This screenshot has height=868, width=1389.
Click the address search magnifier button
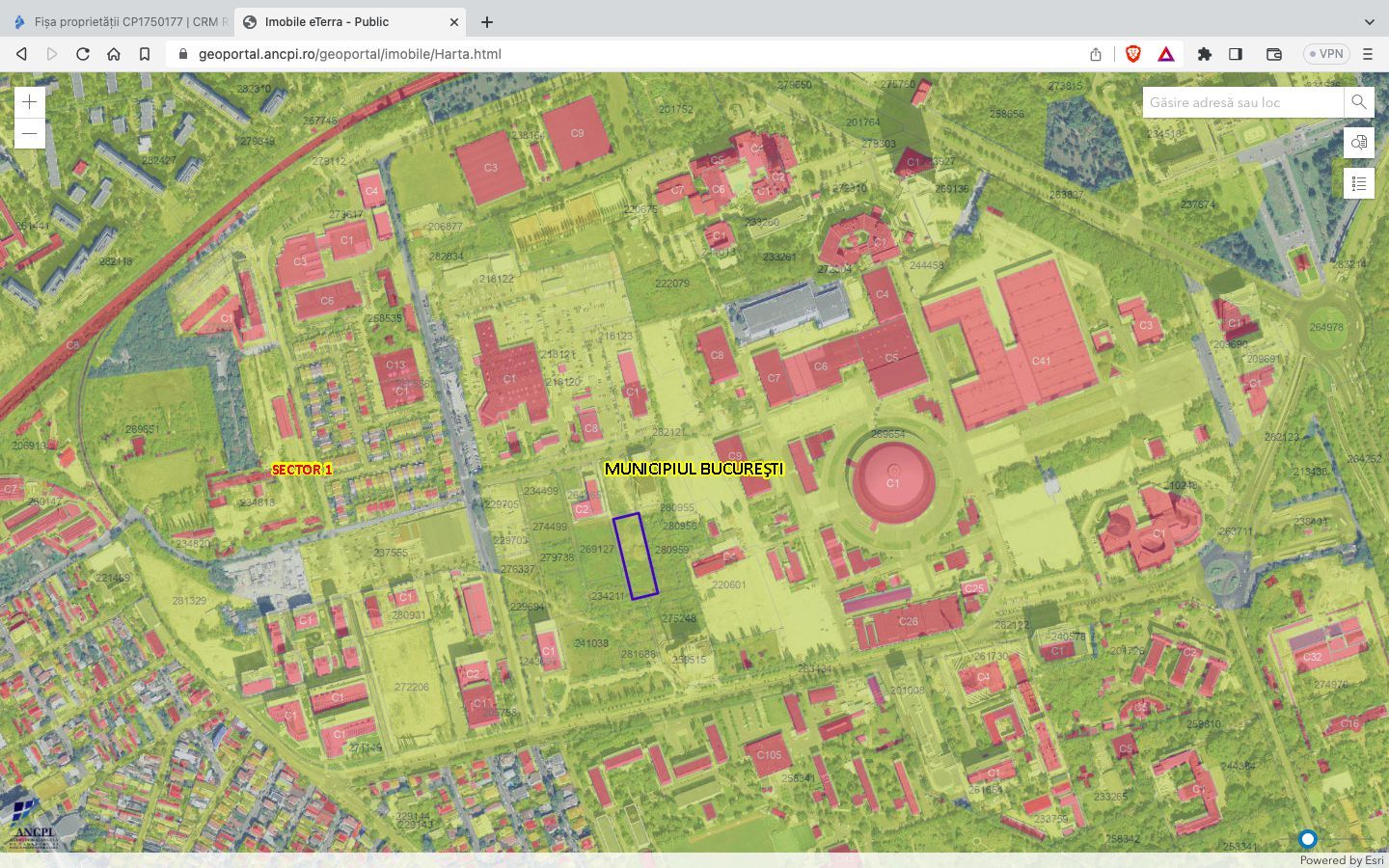coord(1358,102)
